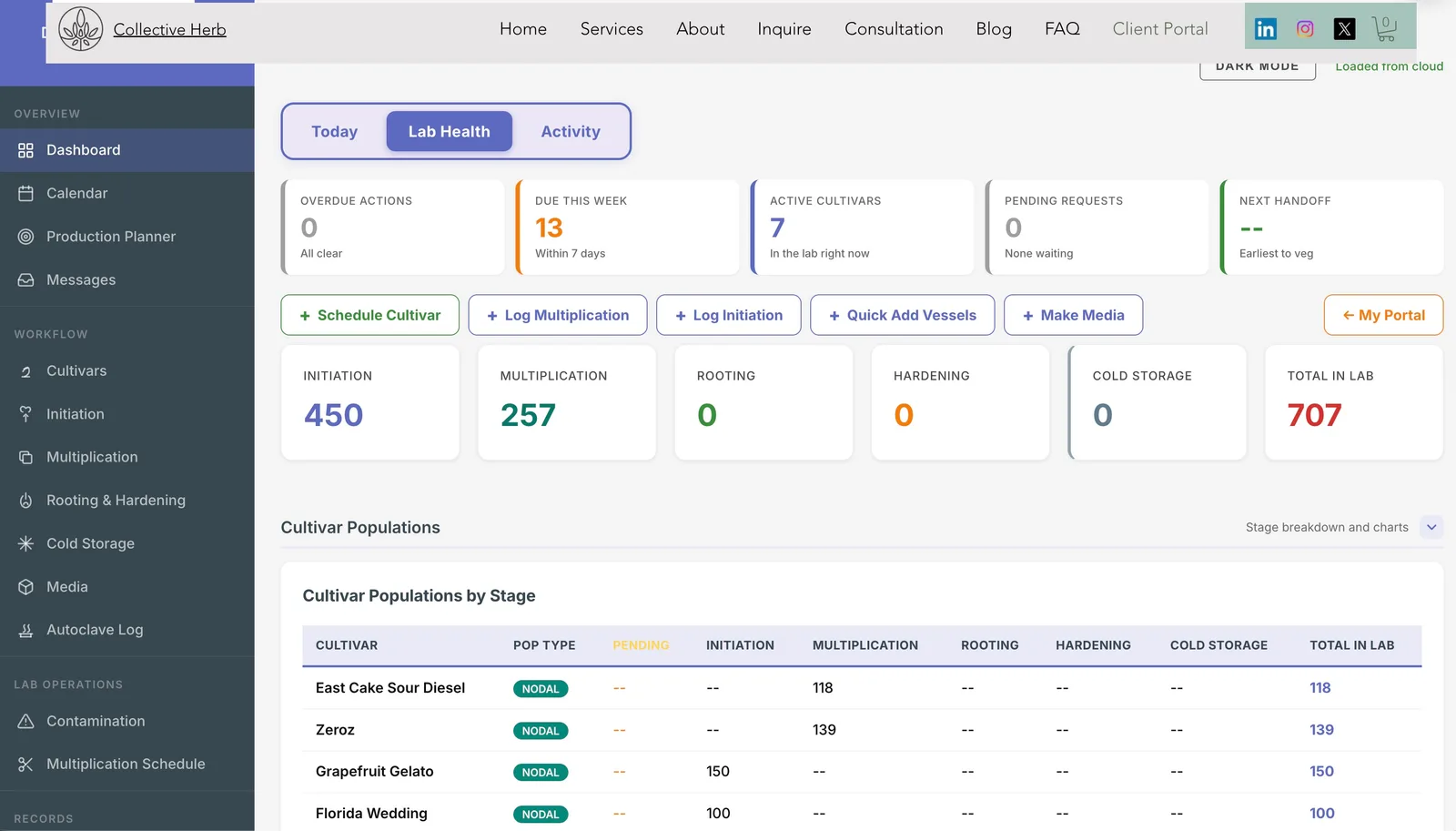Click the Cold Storage snowflake icon
This screenshot has height=831, width=1456.
[25, 543]
